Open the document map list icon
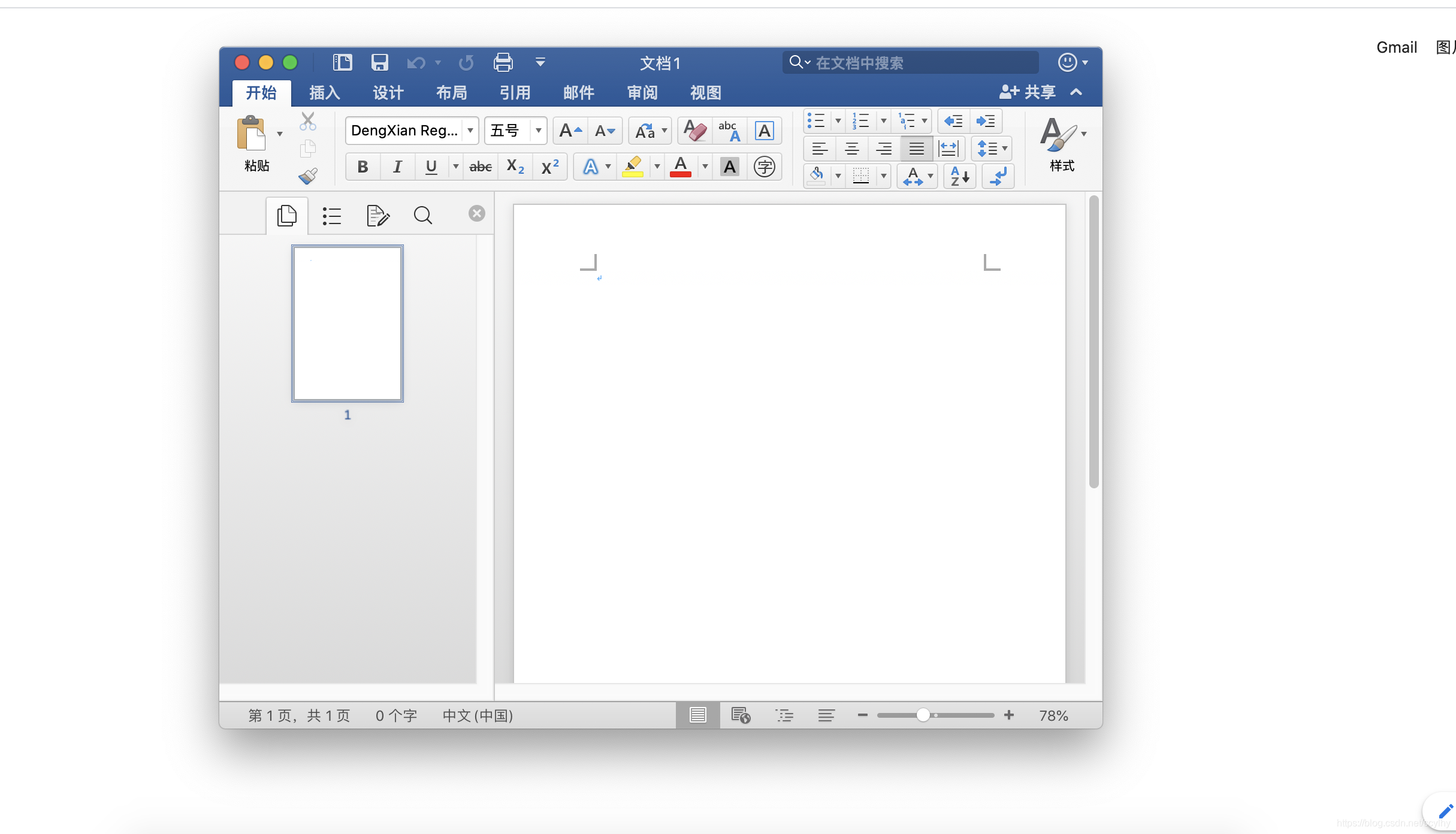 331,215
